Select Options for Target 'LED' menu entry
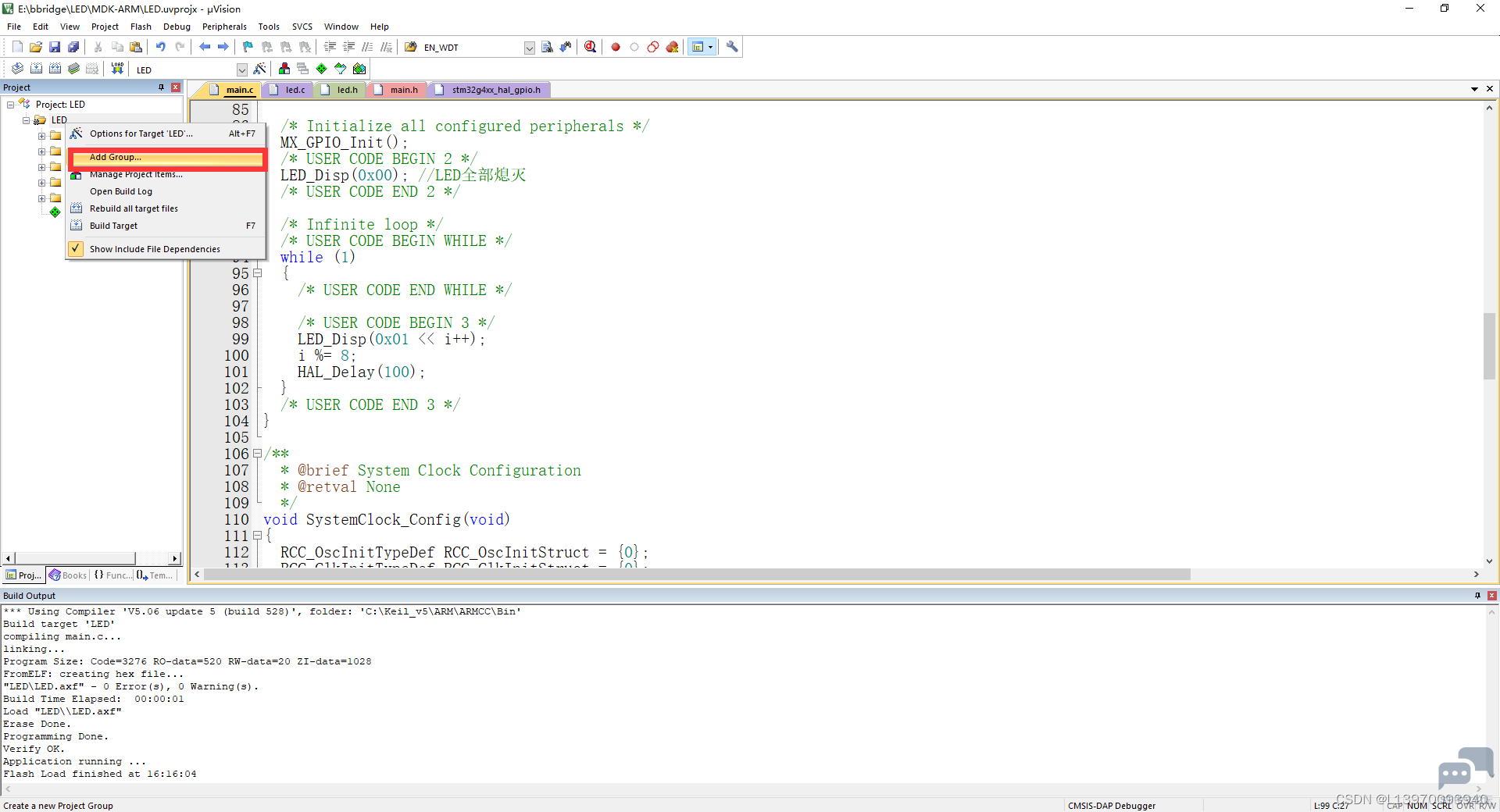 tap(167, 134)
